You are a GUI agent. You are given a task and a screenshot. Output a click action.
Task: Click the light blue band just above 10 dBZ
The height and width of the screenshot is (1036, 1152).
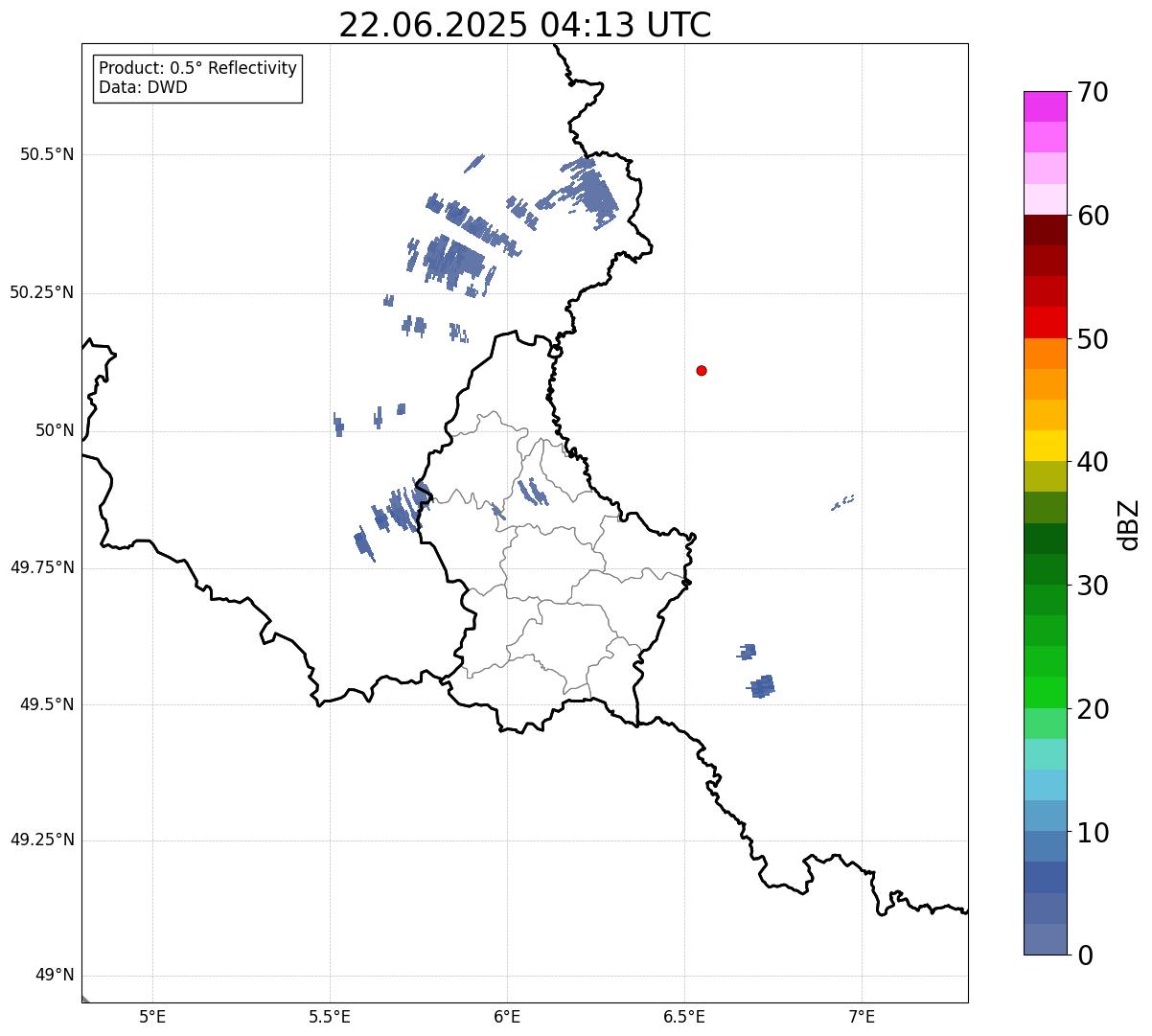point(1045,816)
